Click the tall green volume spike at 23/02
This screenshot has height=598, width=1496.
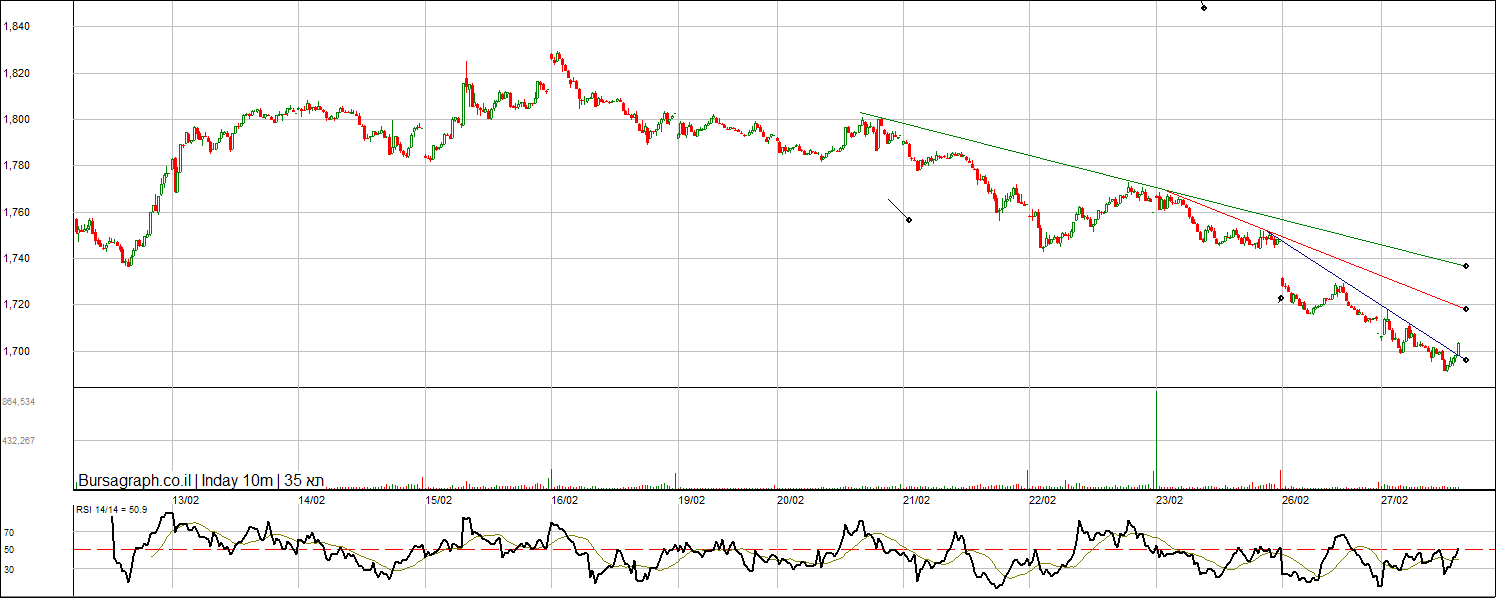tap(1156, 438)
